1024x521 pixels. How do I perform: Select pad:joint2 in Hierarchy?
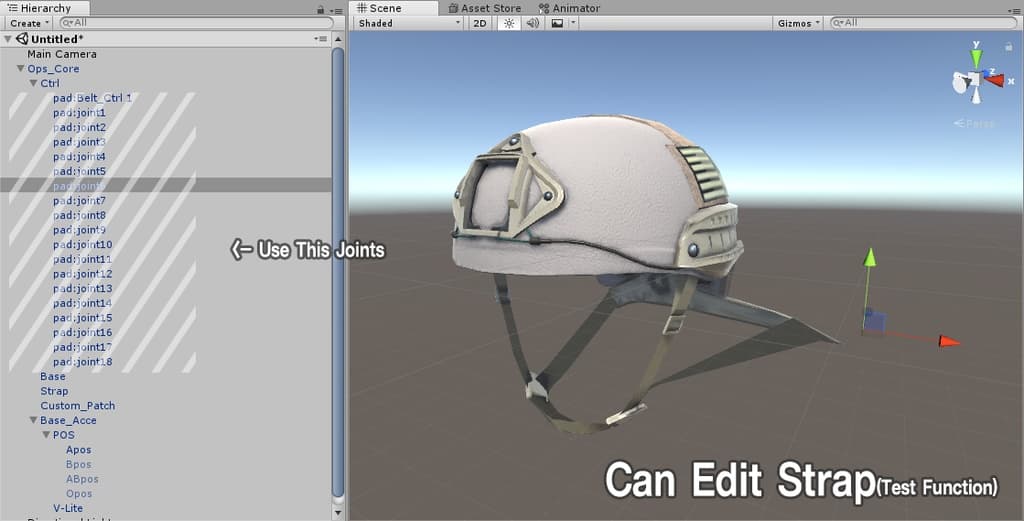[79, 127]
